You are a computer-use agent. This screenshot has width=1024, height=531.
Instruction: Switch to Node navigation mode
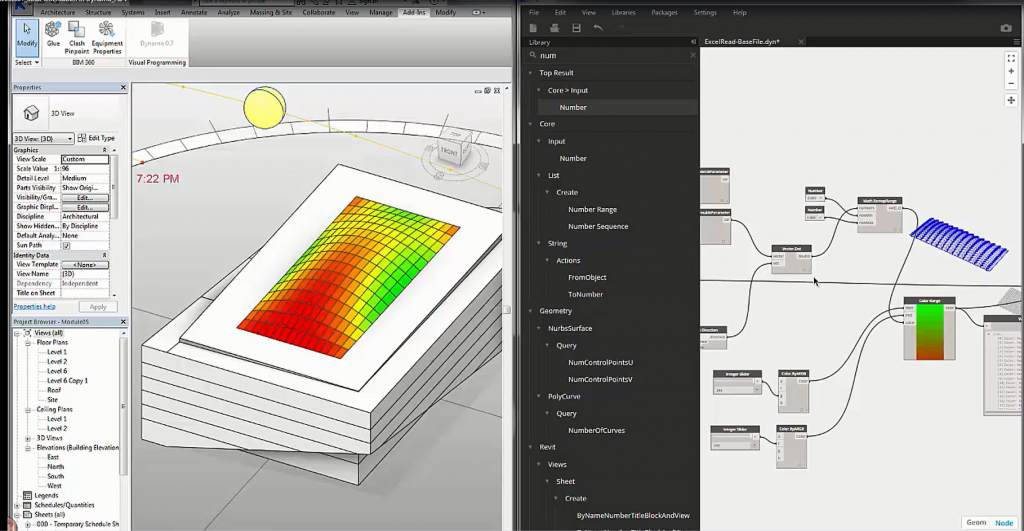pos(1004,522)
